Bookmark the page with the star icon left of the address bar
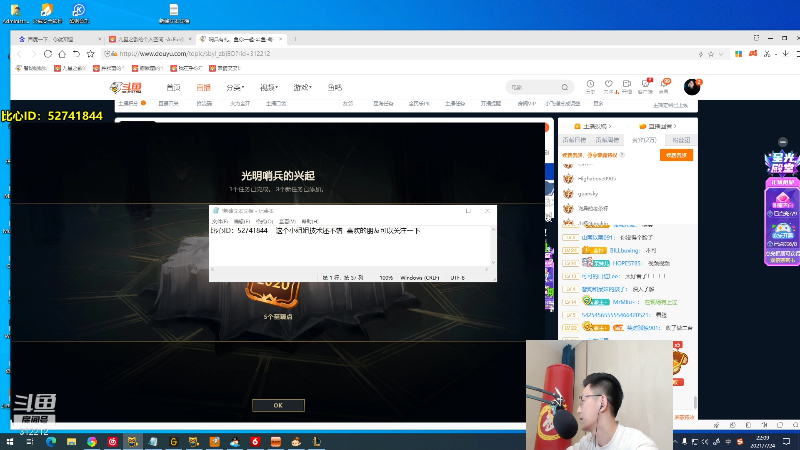Screen dimensions: 800x450 (90, 54)
